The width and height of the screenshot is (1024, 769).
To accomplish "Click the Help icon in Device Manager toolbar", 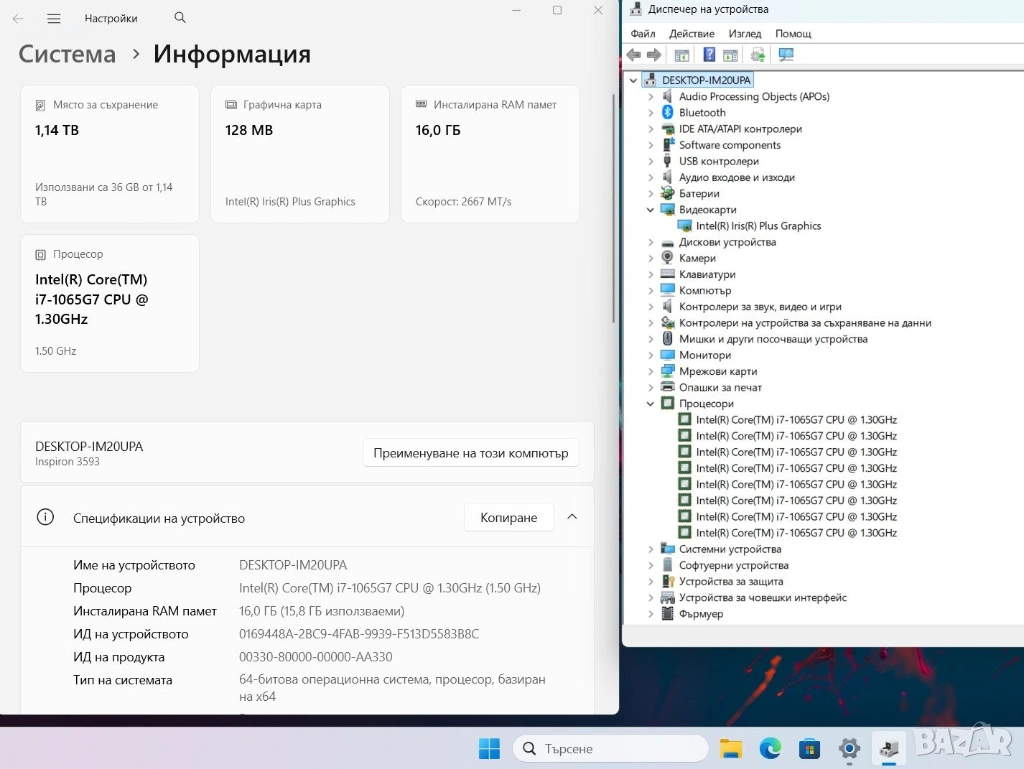I will pos(709,55).
